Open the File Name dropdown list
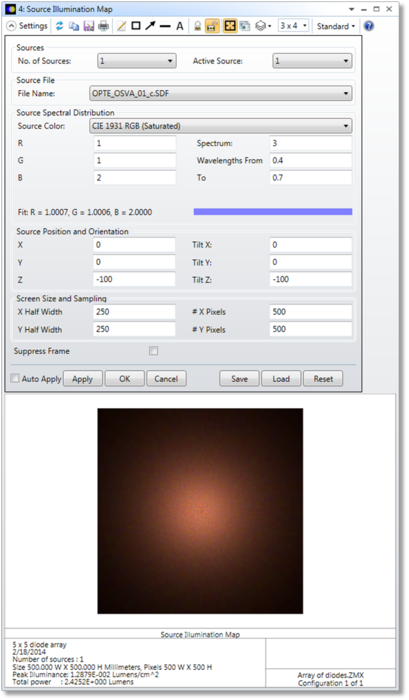Viewport: 409px width, 700px height. point(221,93)
